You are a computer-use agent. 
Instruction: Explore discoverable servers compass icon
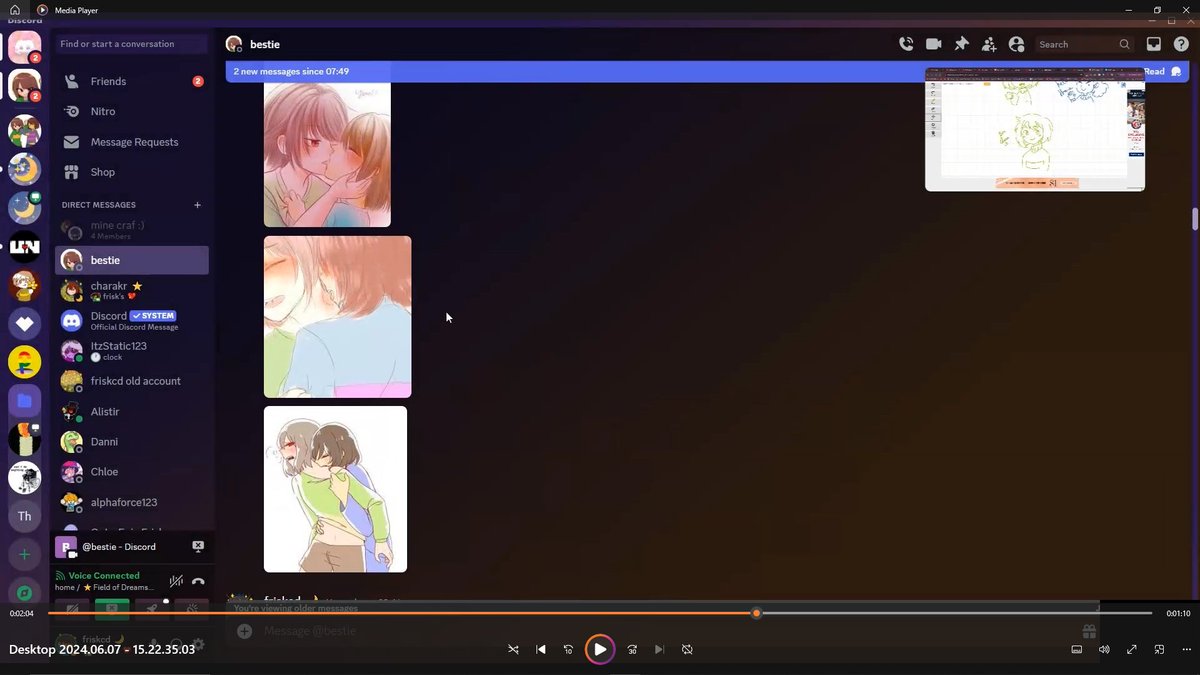tap(24, 592)
